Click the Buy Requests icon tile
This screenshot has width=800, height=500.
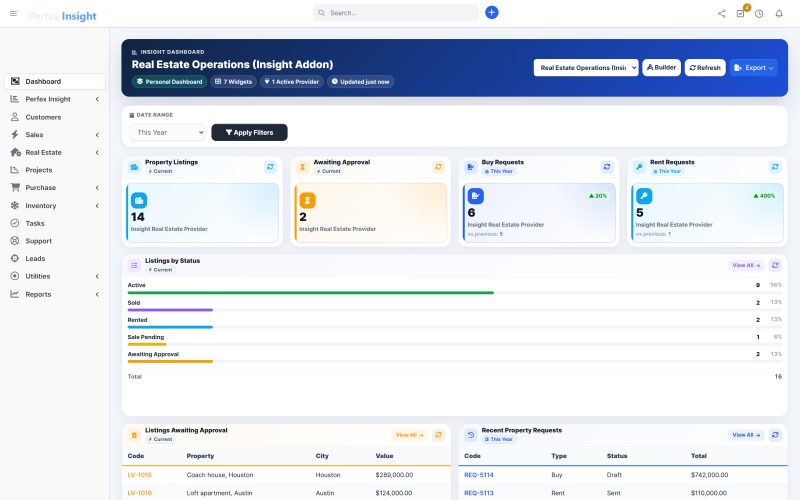pos(476,196)
